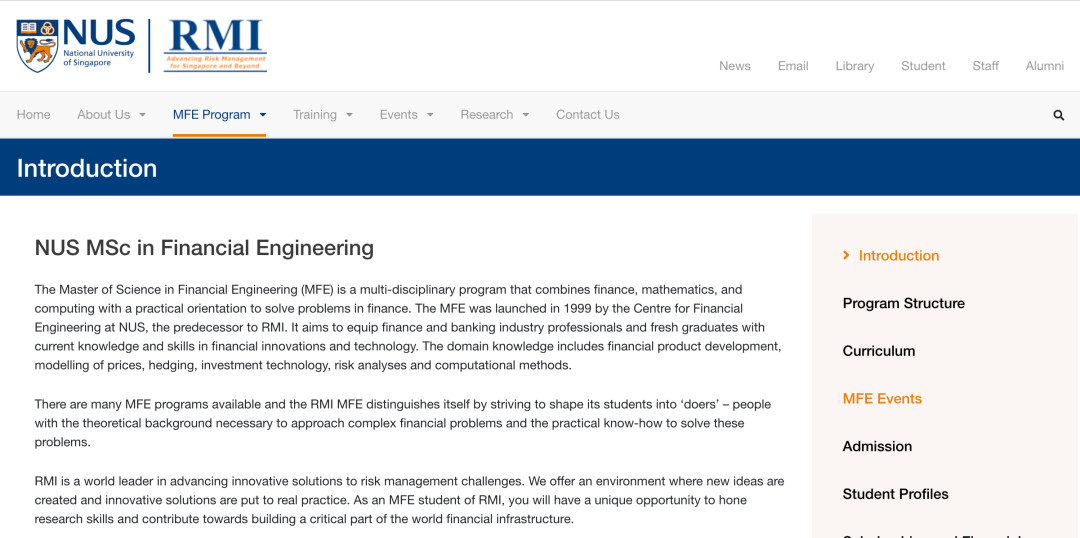Open the Email link
The image size is (1080, 538).
pos(793,66)
